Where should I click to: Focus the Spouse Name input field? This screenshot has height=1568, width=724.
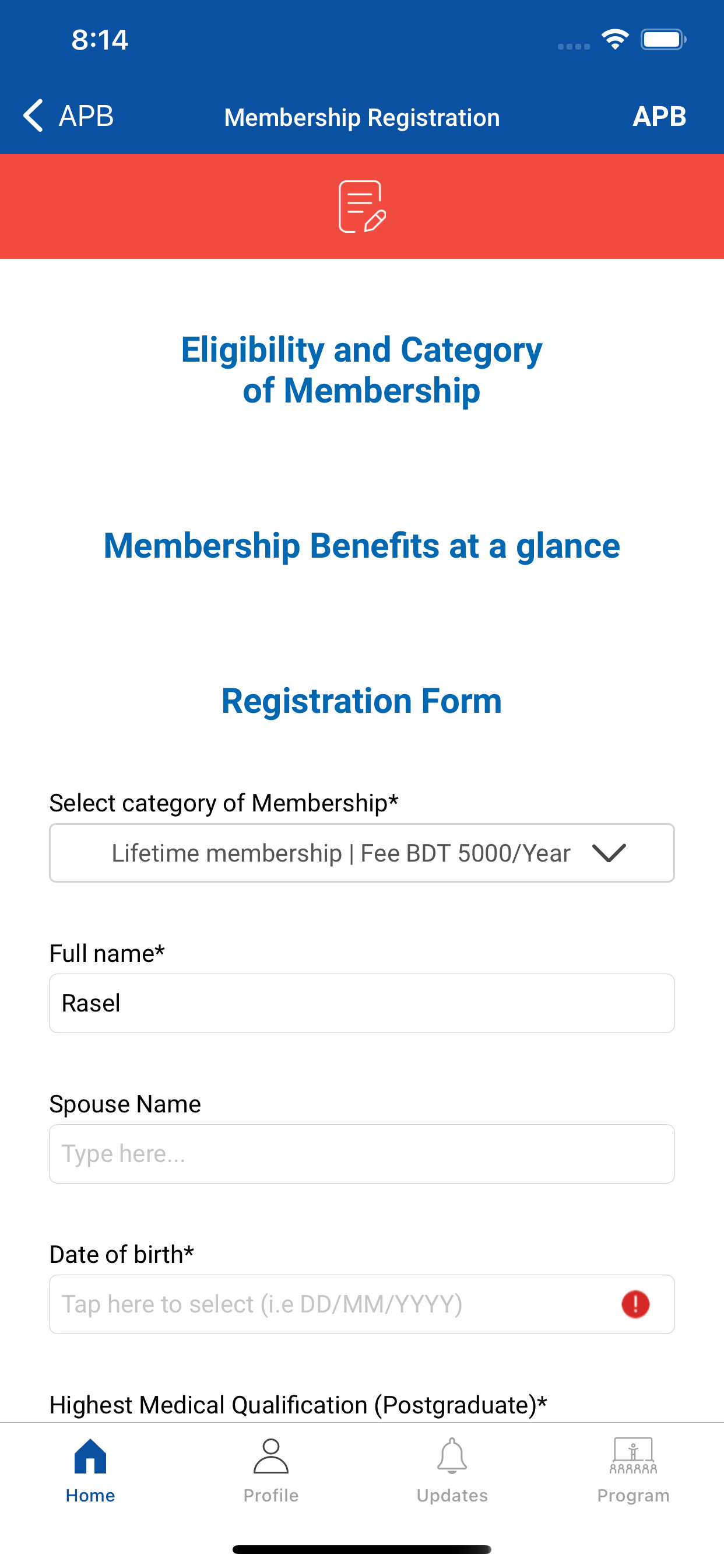coord(362,1153)
